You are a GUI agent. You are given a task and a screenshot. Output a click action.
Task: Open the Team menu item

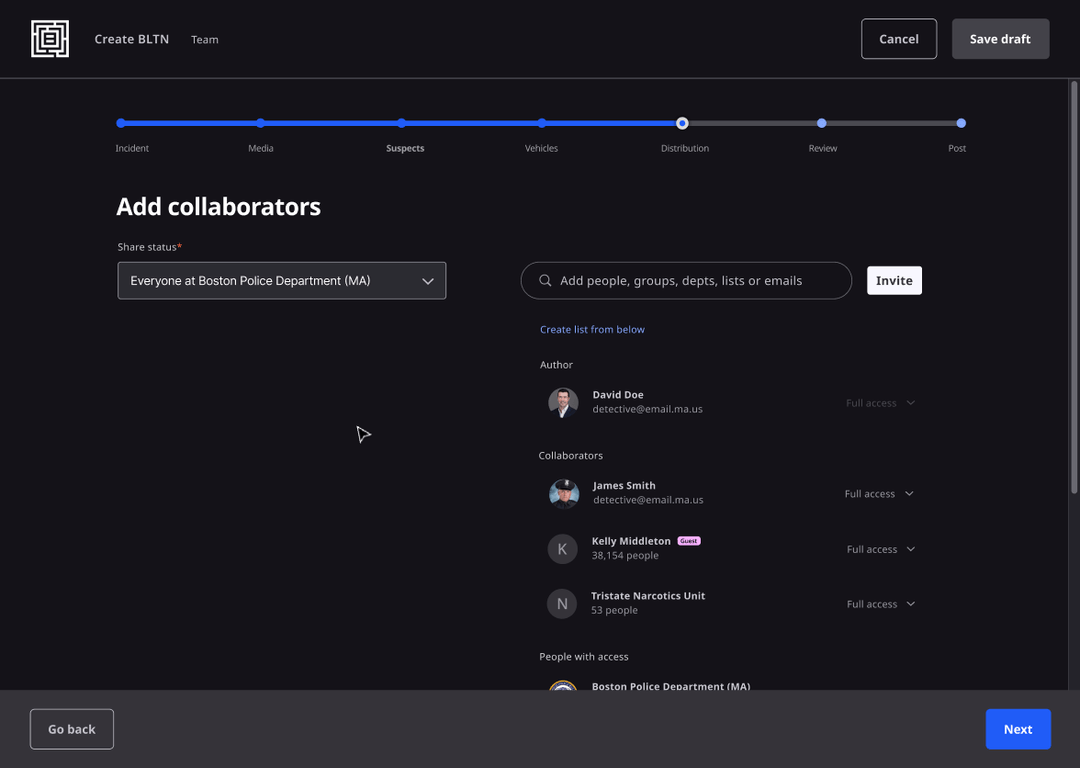204,39
